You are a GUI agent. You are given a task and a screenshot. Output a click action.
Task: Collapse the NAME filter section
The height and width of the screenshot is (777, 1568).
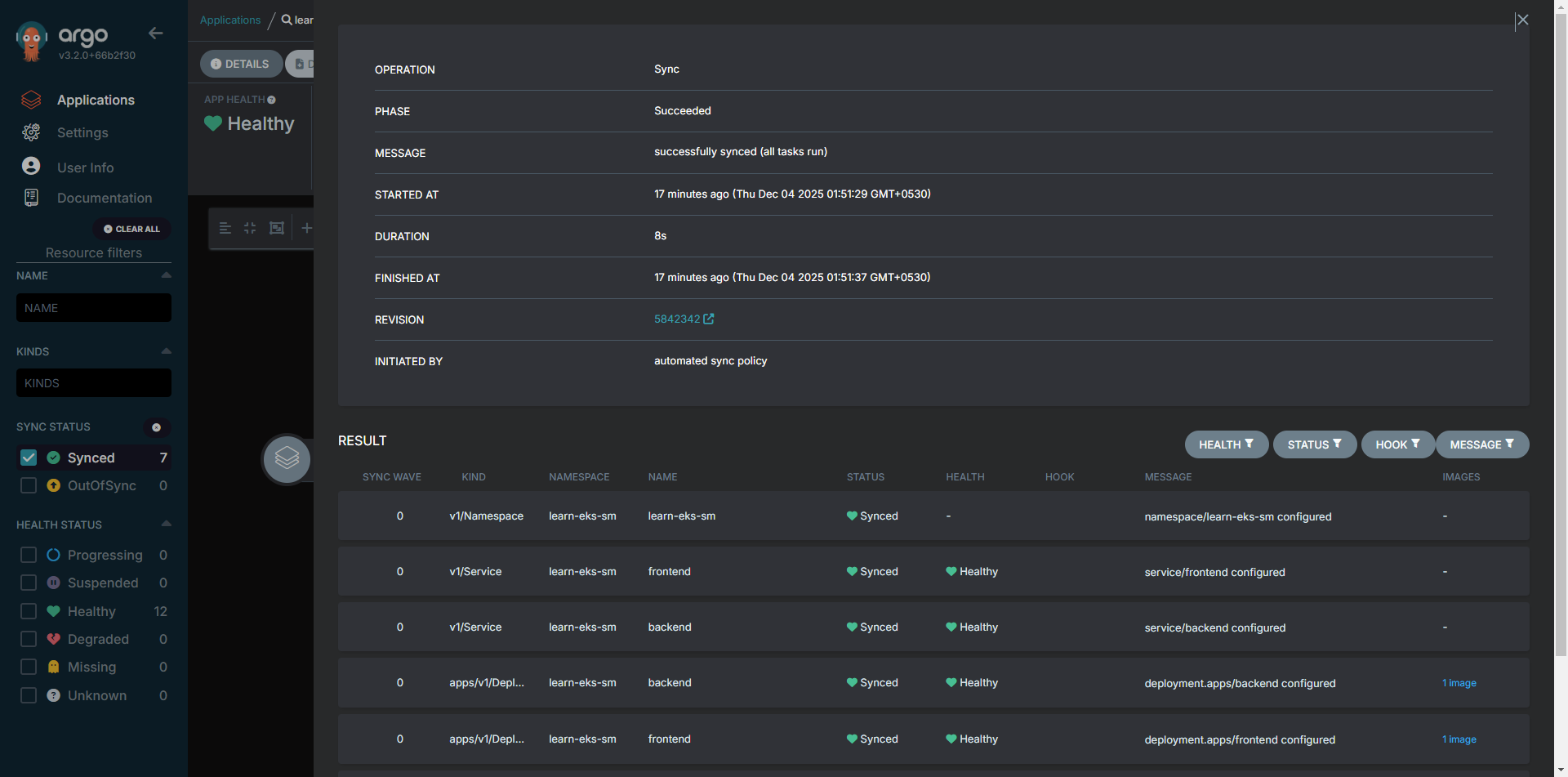166,275
